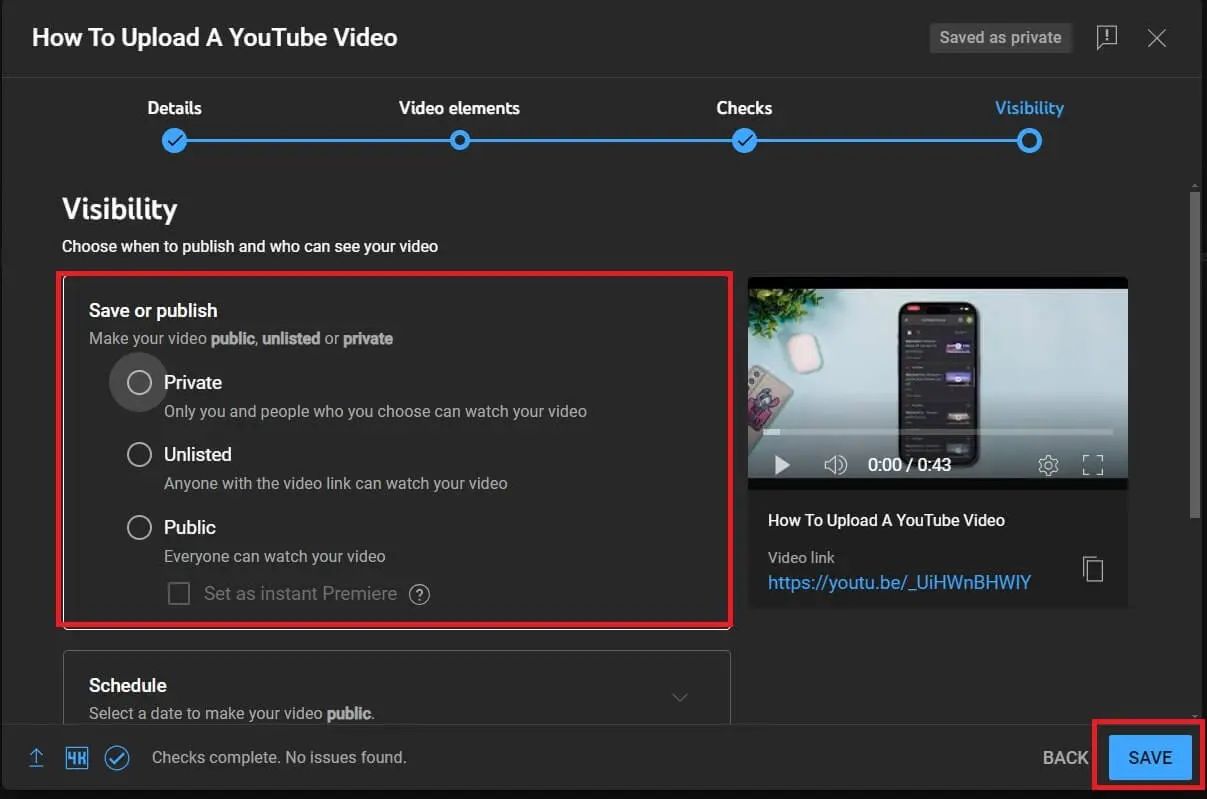Click the send feedback icon

click(1106, 38)
